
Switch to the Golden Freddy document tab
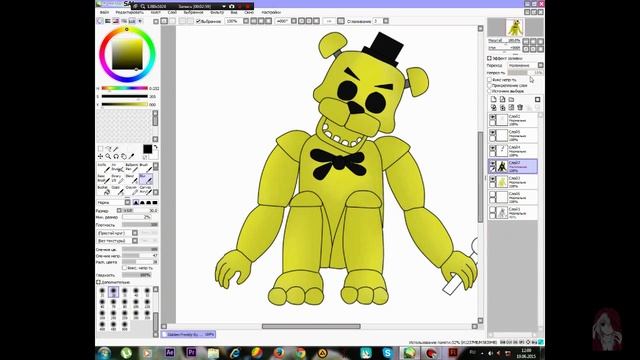tap(188, 334)
